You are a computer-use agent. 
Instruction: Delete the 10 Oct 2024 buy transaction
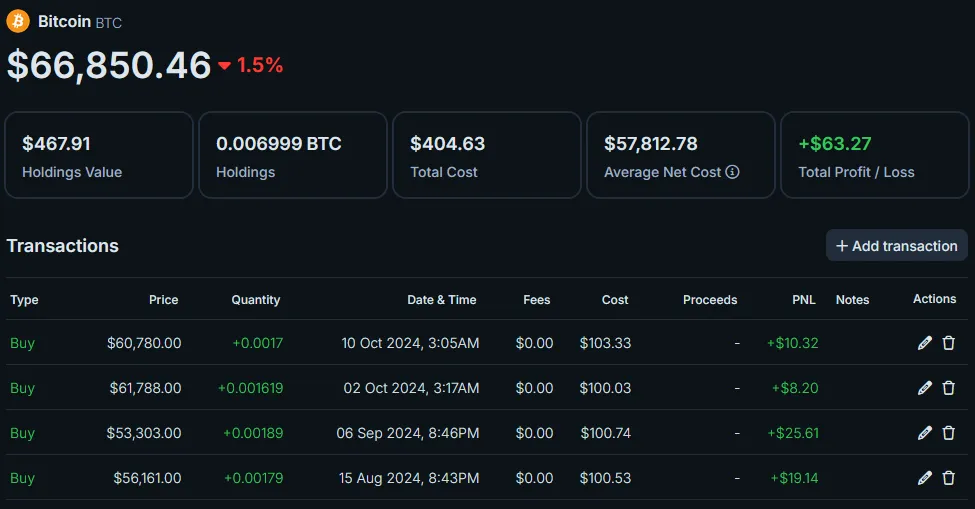pyautogui.click(x=948, y=343)
